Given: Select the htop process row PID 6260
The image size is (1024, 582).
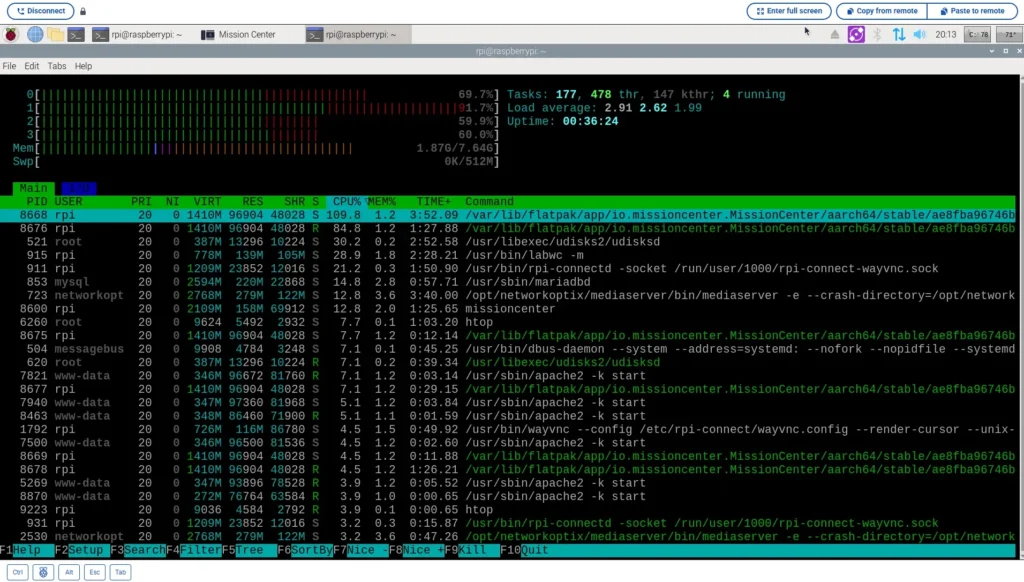Looking at the screenshot, I should 507,322.
